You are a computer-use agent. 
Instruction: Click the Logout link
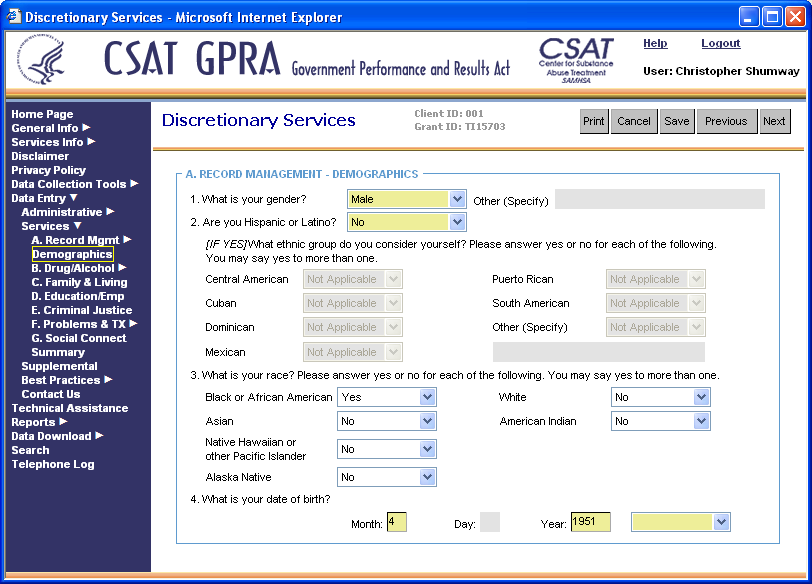(720, 44)
